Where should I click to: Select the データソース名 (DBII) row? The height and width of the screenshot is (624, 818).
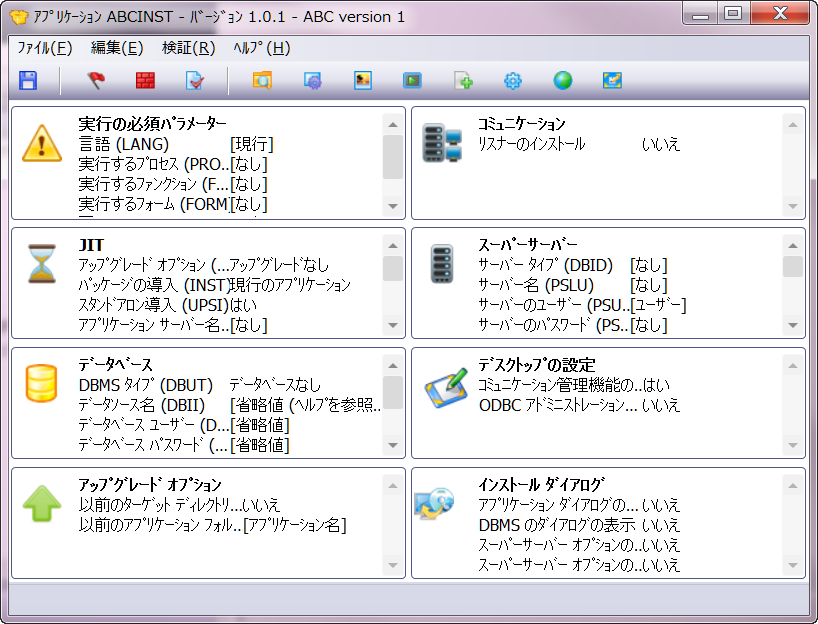pos(230,405)
